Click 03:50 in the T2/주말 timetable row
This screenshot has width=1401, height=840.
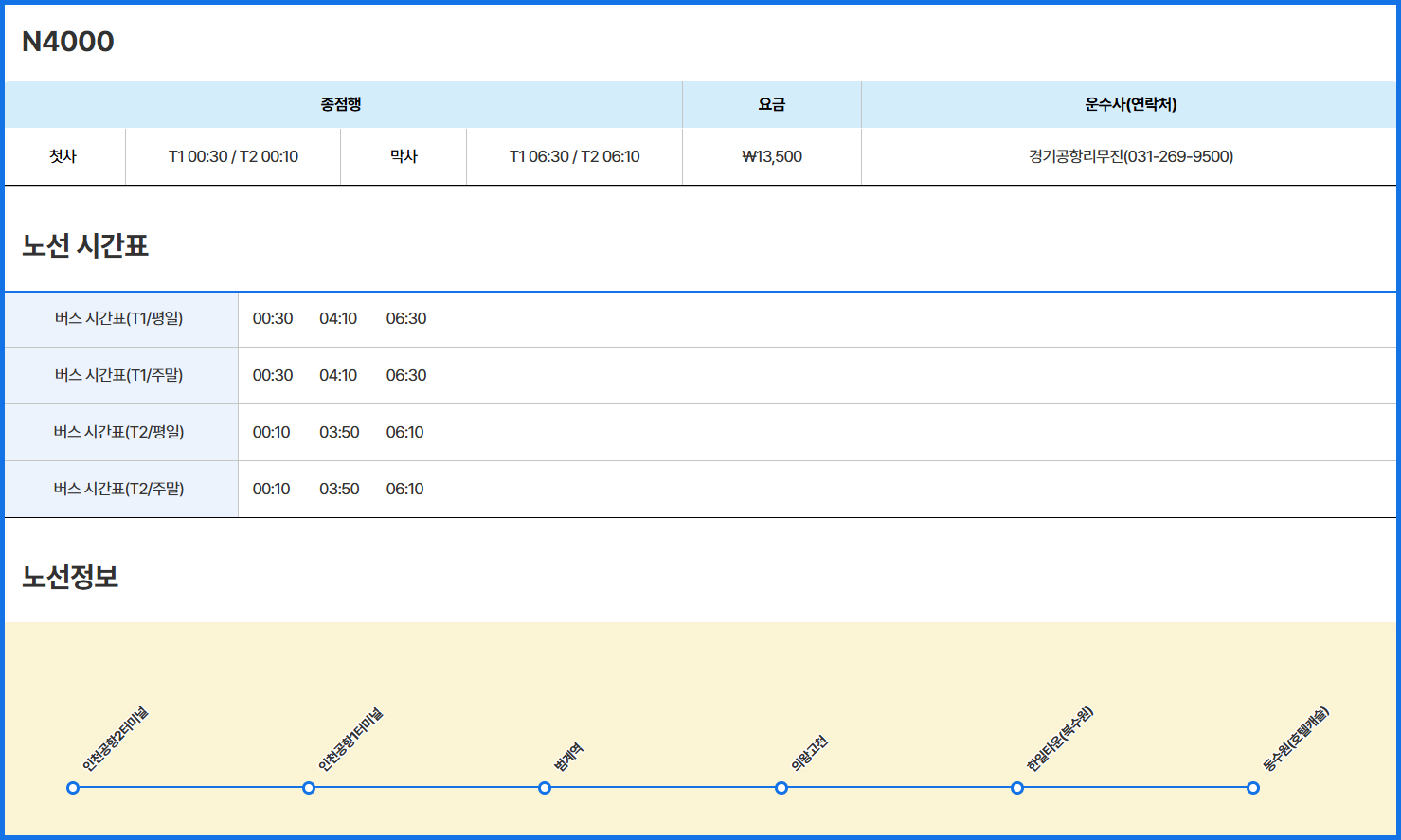tap(339, 490)
